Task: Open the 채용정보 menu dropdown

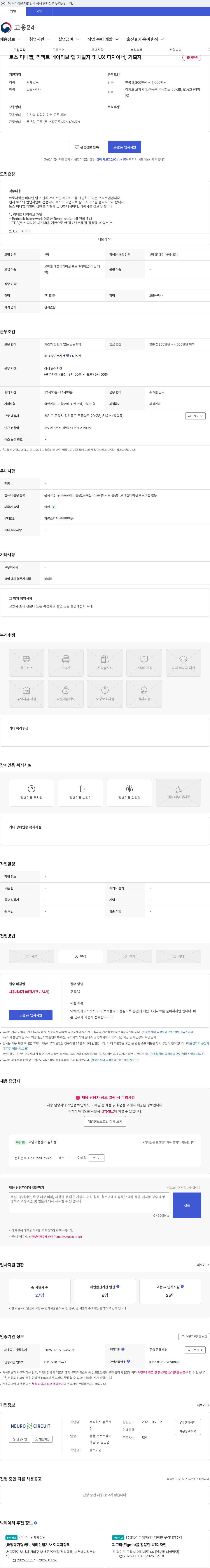Action: click(x=11, y=40)
